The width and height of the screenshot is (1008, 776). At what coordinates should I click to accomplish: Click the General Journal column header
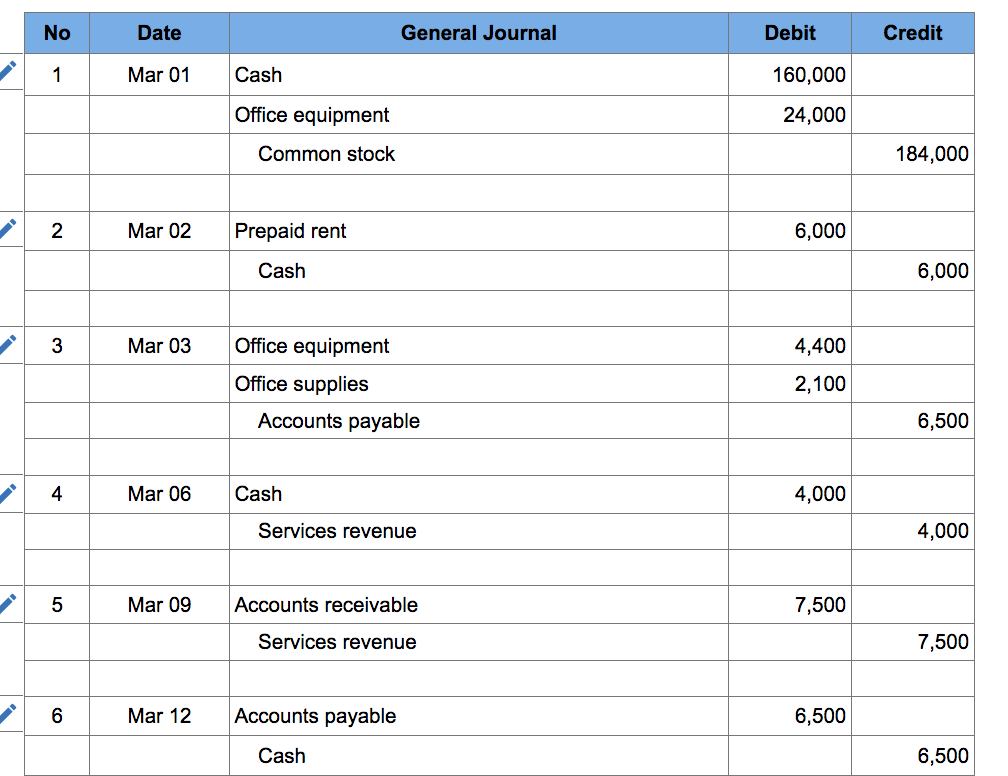pyautogui.click(x=479, y=33)
